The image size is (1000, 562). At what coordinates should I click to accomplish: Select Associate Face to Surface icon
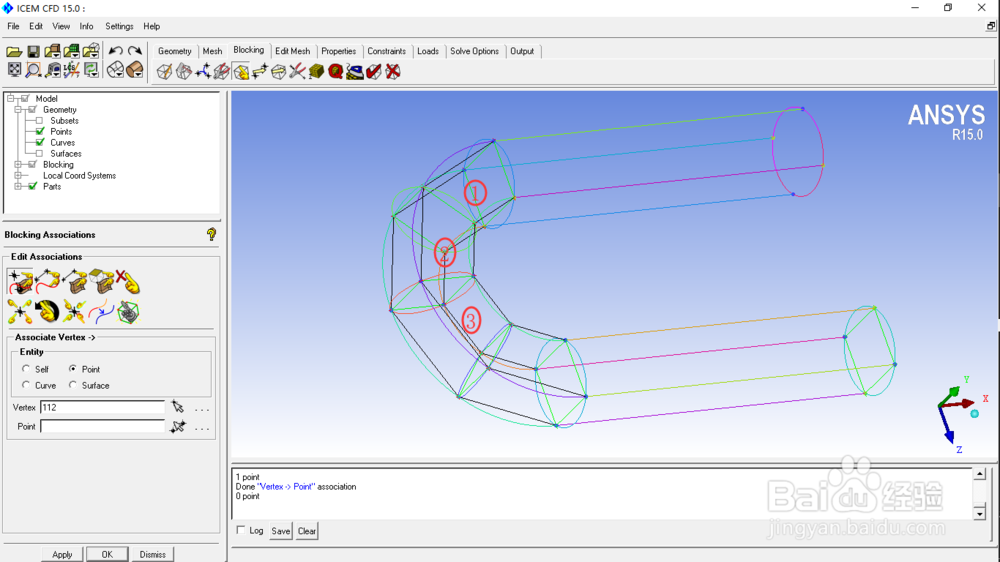tap(101, 281)
